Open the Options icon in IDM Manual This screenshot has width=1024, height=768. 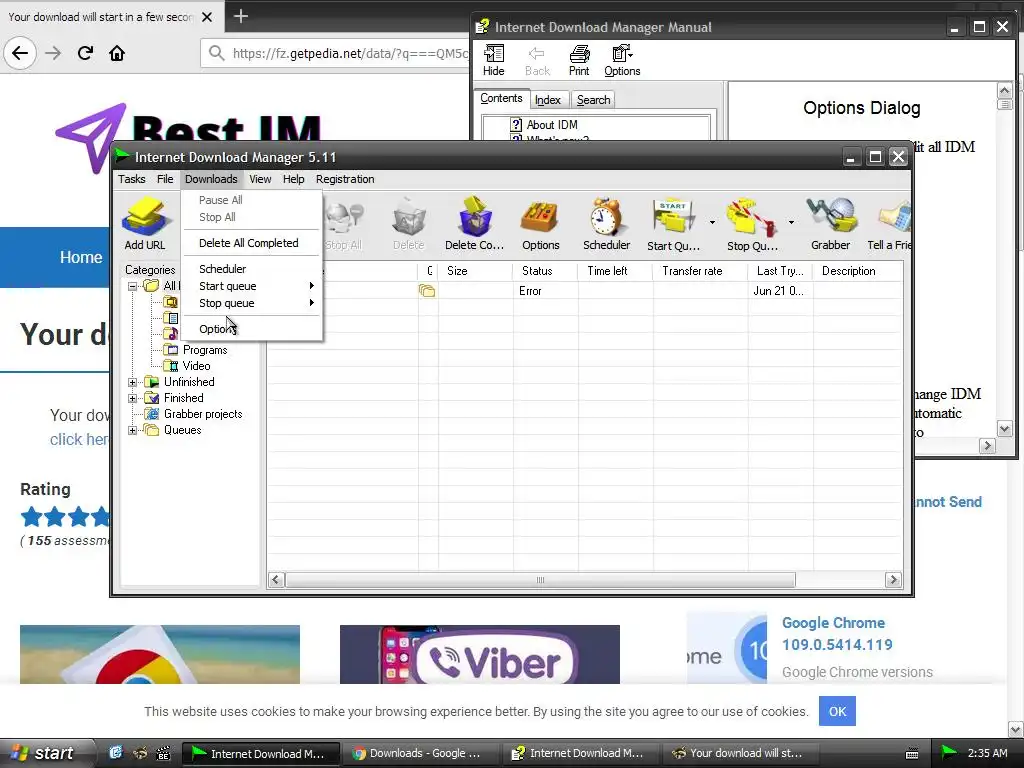pos(622,60)
